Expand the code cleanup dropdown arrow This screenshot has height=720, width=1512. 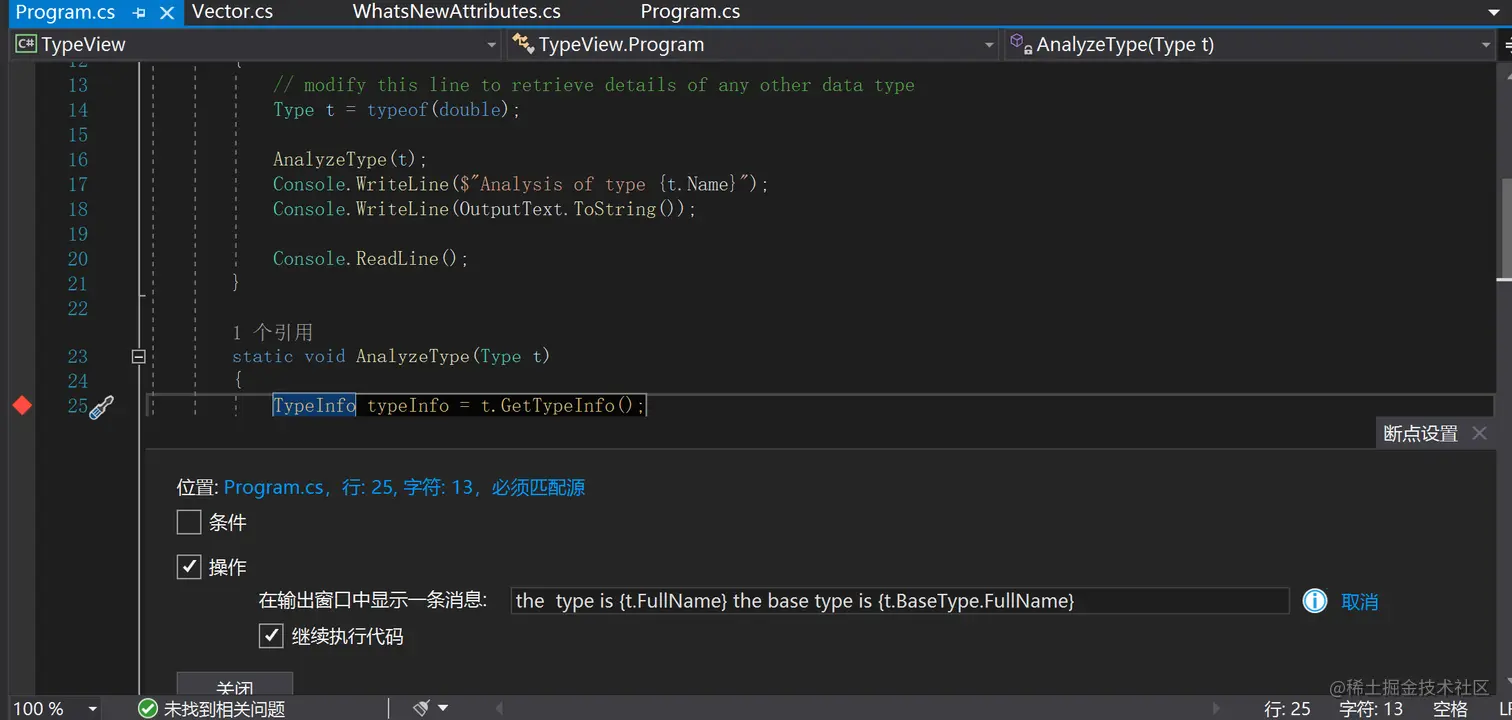click(443, 708)
